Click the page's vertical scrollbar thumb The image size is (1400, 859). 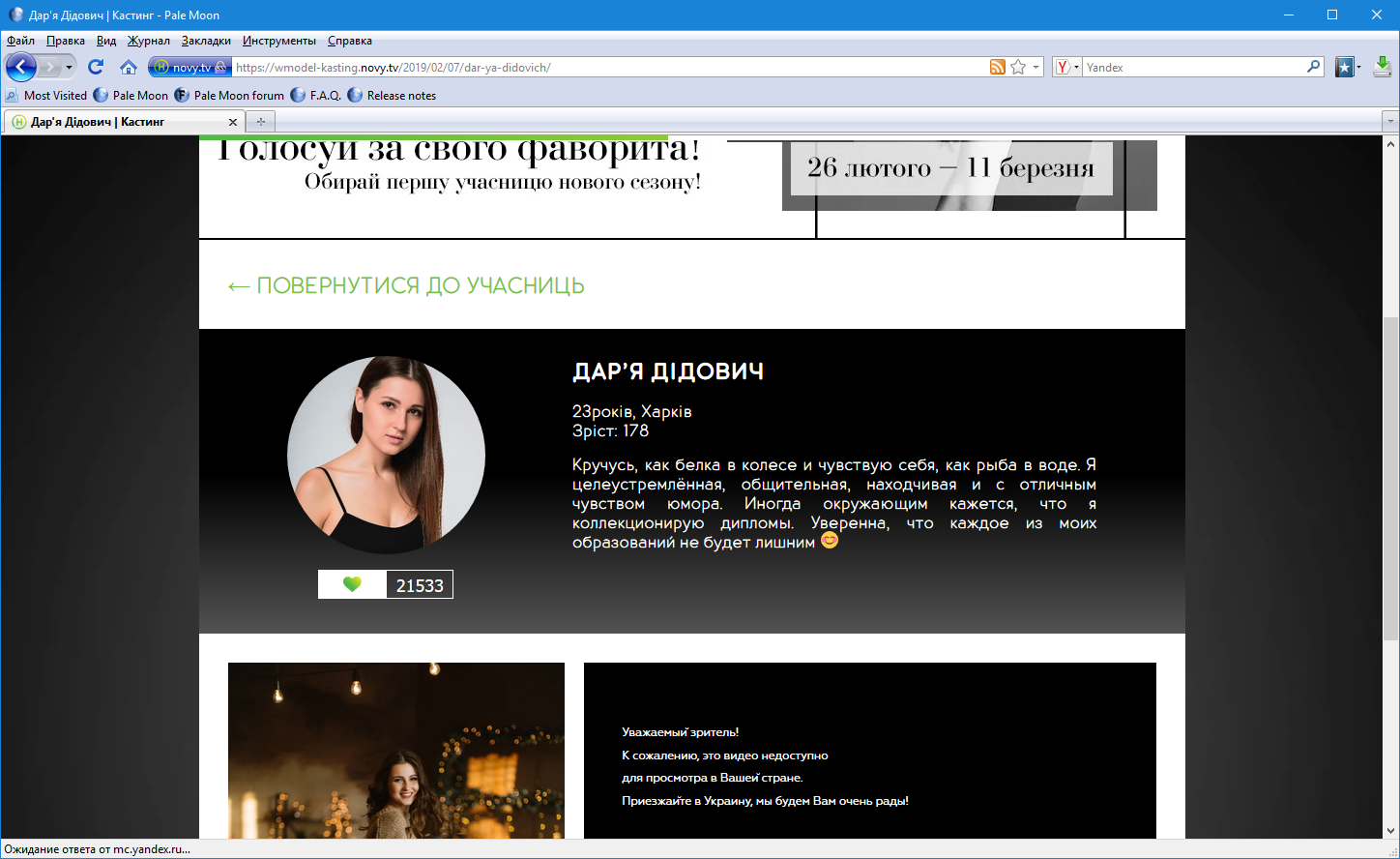point(1391,478)
